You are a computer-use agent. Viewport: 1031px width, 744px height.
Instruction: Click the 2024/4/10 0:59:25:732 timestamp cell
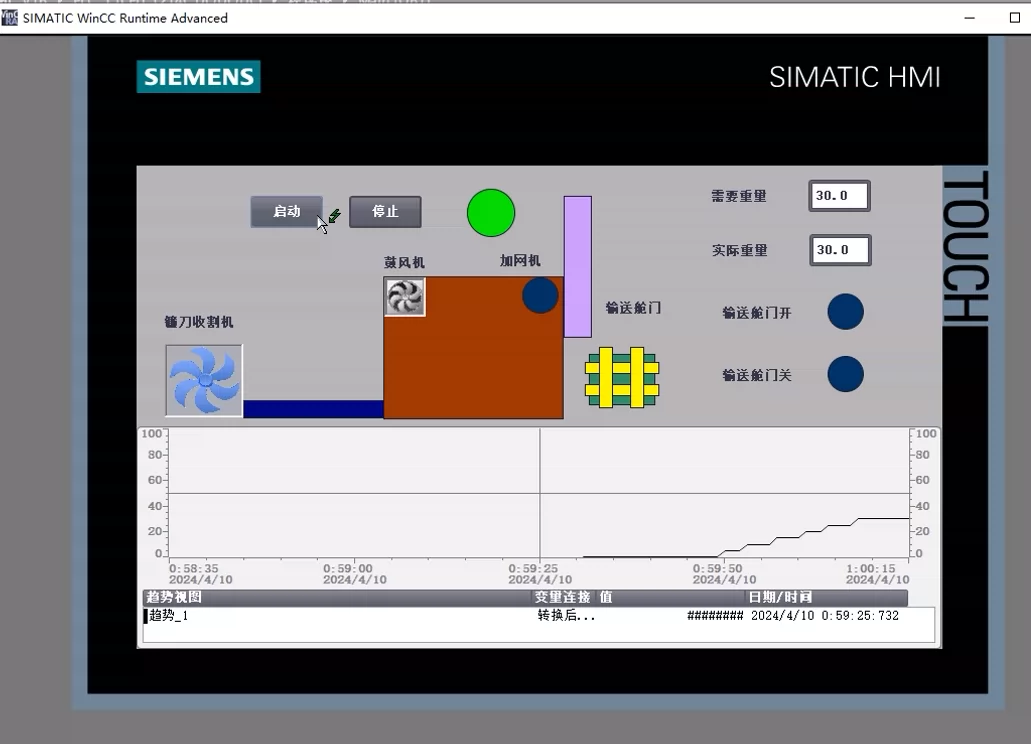coord(825,616)
